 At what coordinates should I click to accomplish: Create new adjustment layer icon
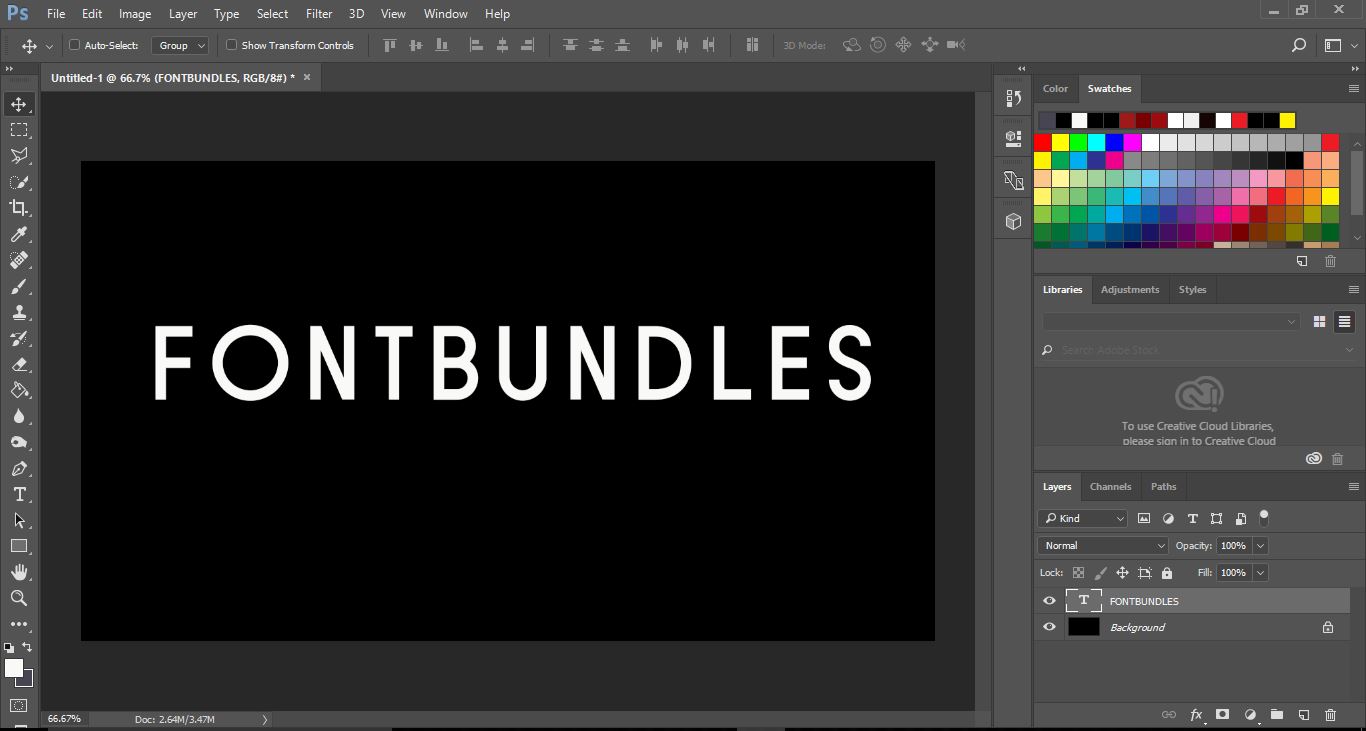point(1250,715)
